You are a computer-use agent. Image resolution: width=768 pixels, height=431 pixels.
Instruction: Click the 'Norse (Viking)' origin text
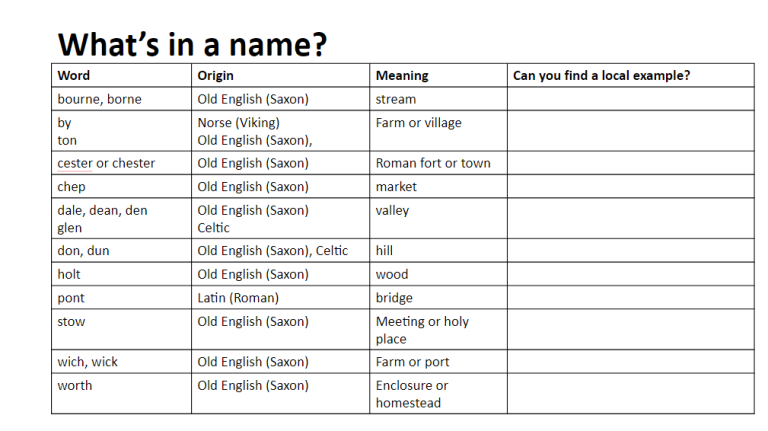click(238, 123)
